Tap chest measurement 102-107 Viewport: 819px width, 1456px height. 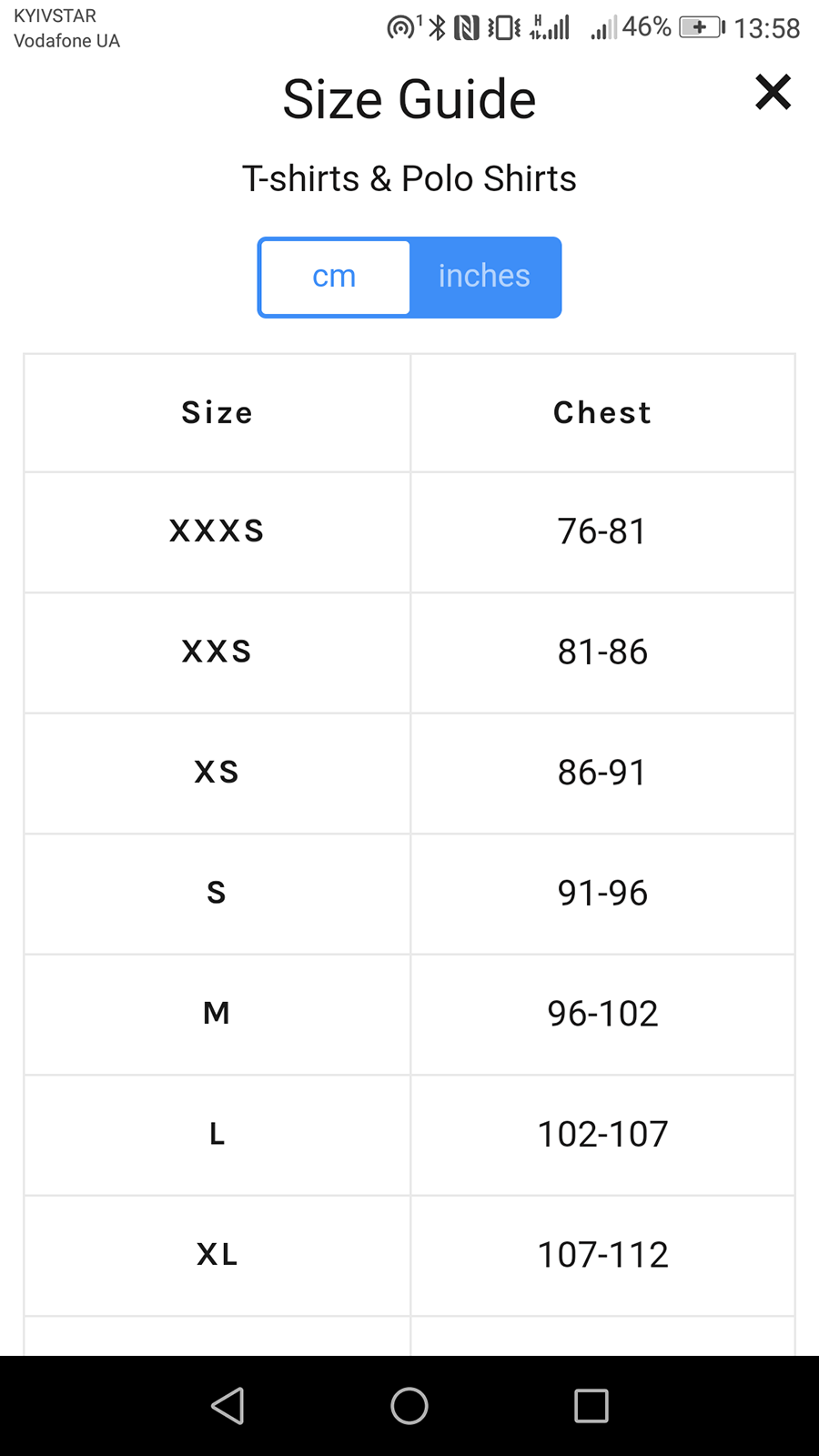pyautogui.click(x=602, y=1135)
